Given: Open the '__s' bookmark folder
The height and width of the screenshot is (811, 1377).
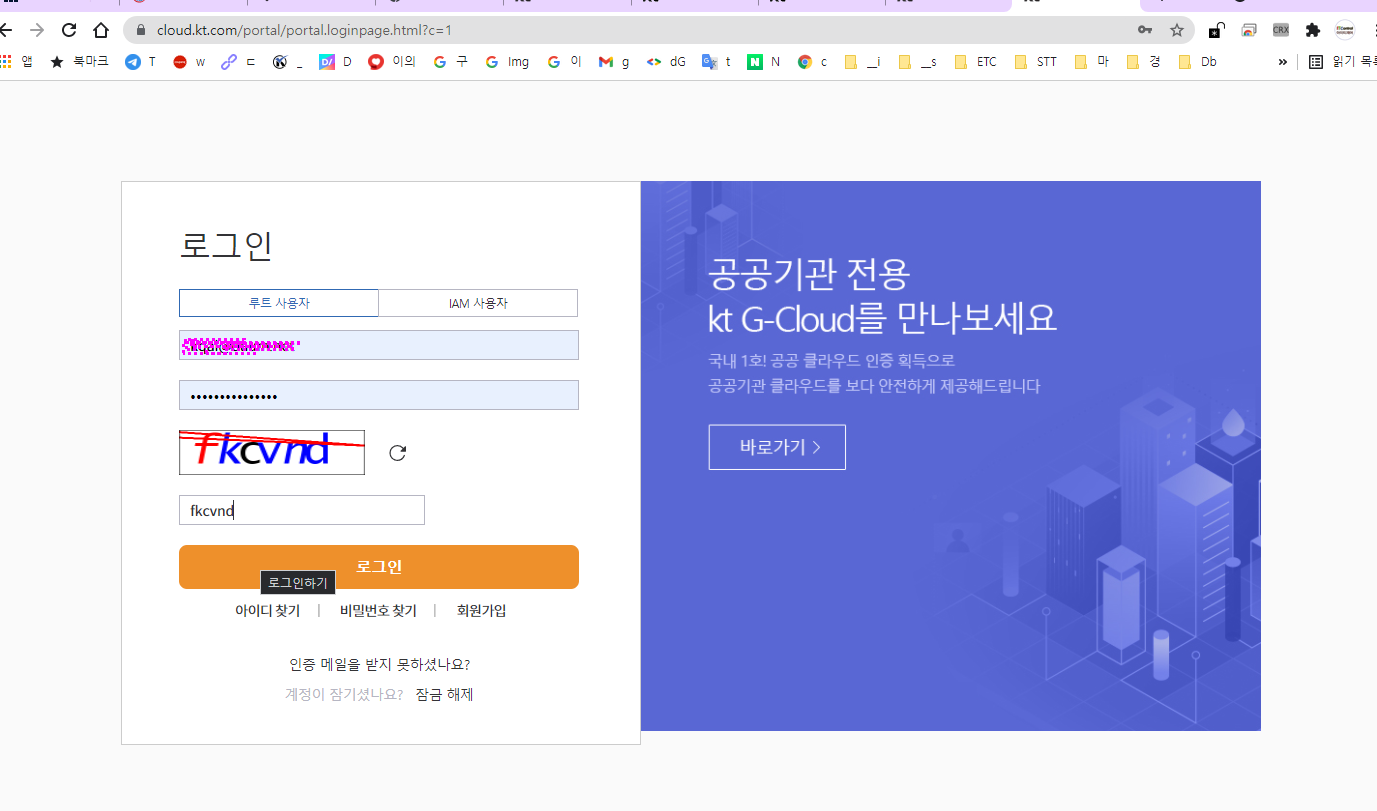Looking at the screenshot, I should [918, 62].
